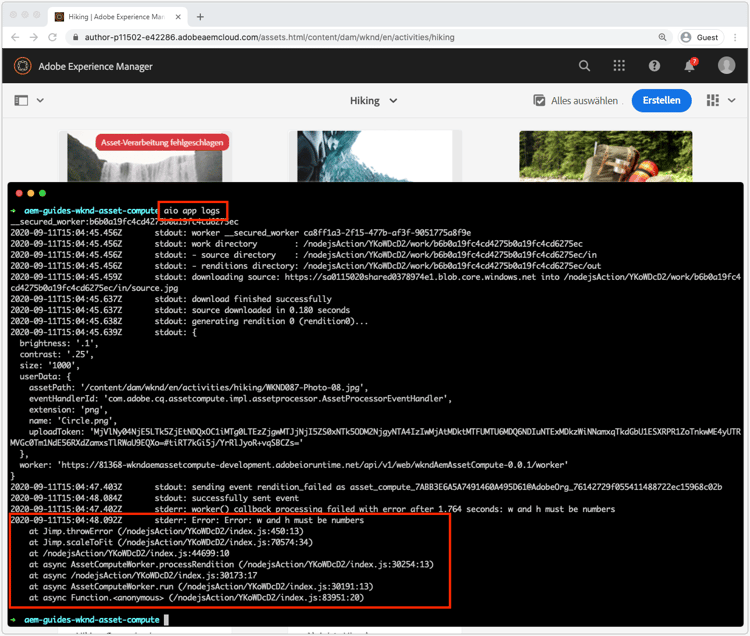
Task: Click the site lock padlock icon
Action: click(75, 37)
